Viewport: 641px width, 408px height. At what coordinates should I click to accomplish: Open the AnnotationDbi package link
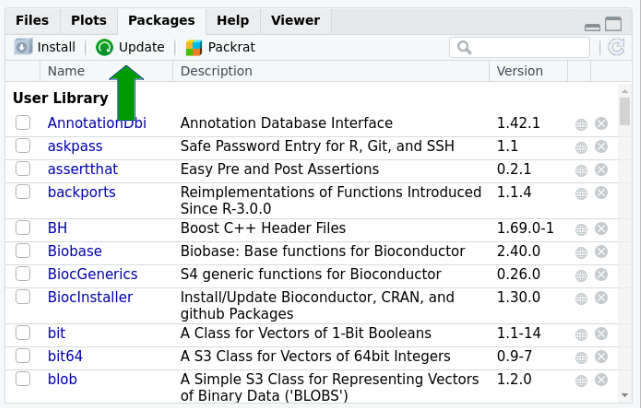97,123
